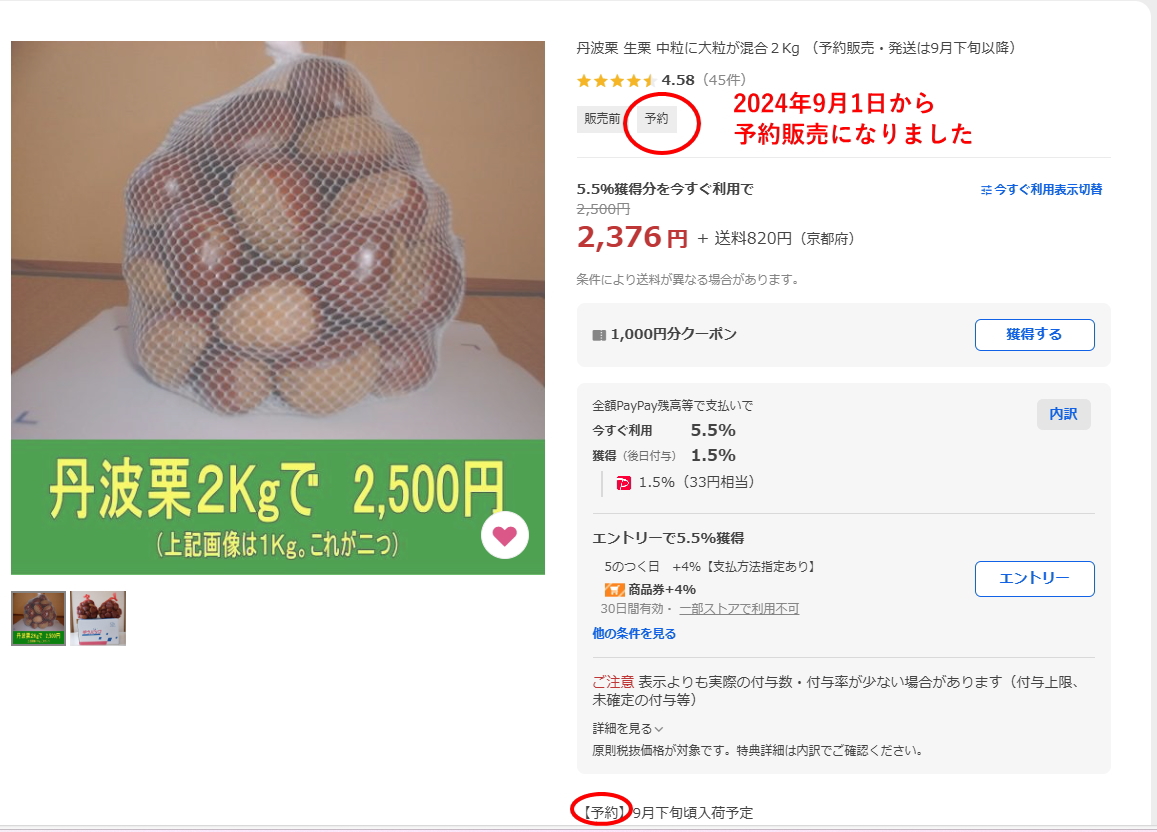This screenshot has height=832, width=1157.
Task: Click the red PayPay logo icon
Action: (624, 483)
